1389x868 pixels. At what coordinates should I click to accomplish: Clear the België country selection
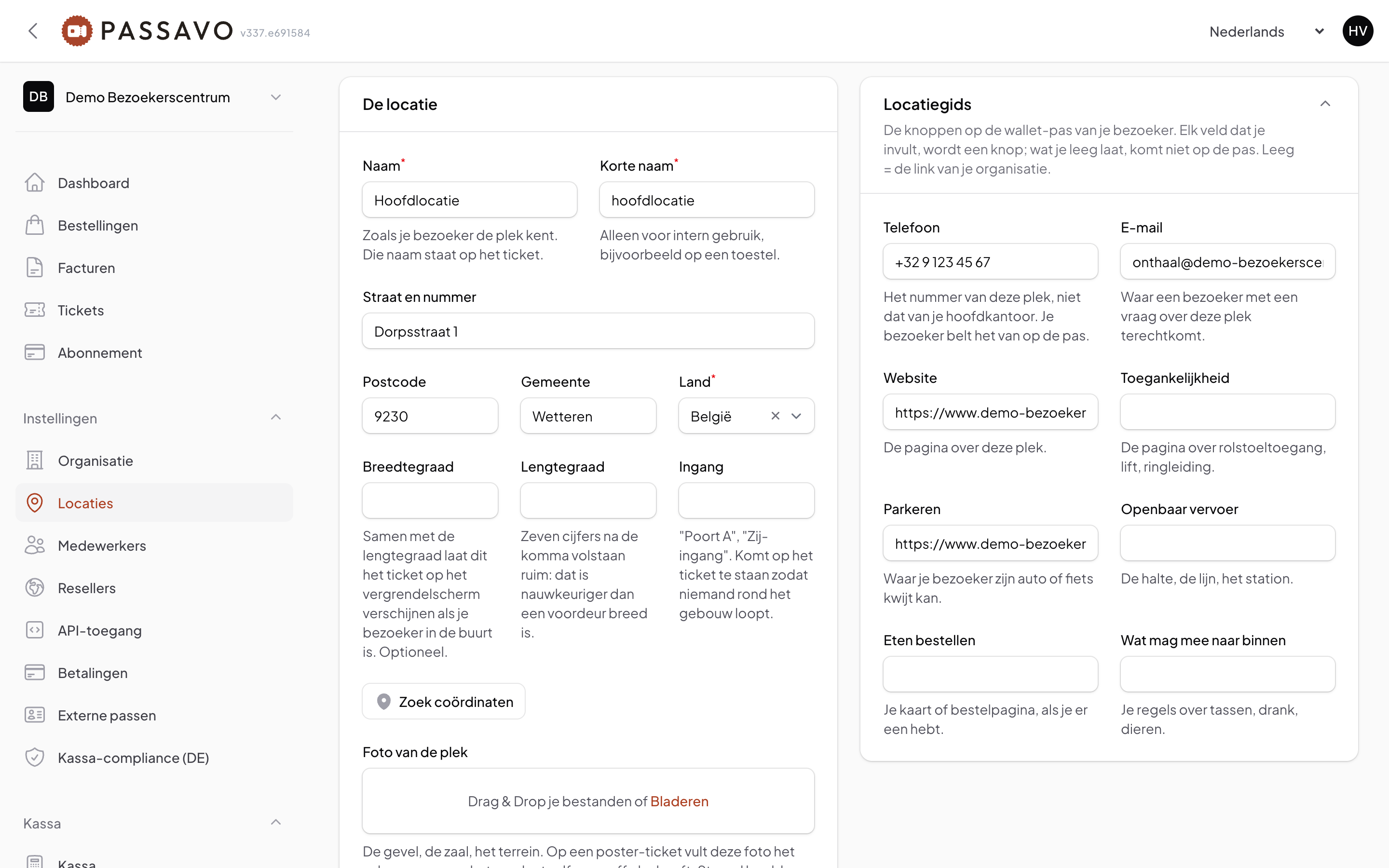click(x=776, y=416)
